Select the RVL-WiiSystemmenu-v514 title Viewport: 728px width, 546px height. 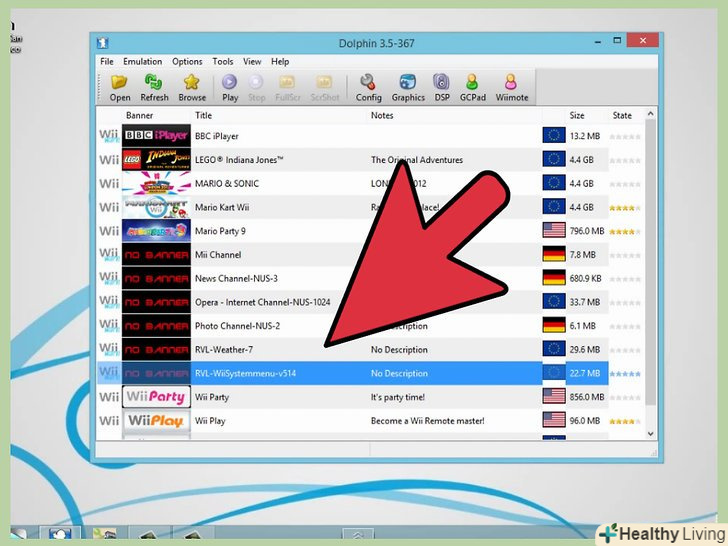pos(245,373)
